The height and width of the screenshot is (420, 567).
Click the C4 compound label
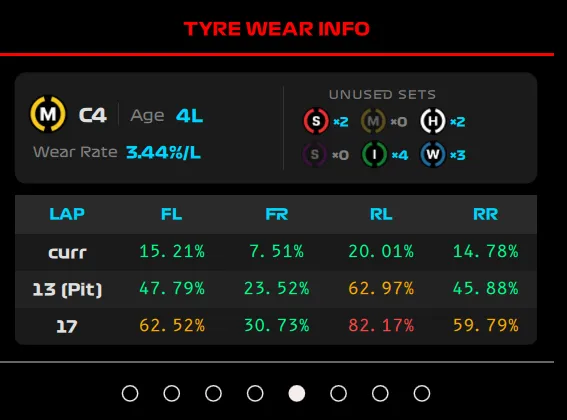point(93,115)
